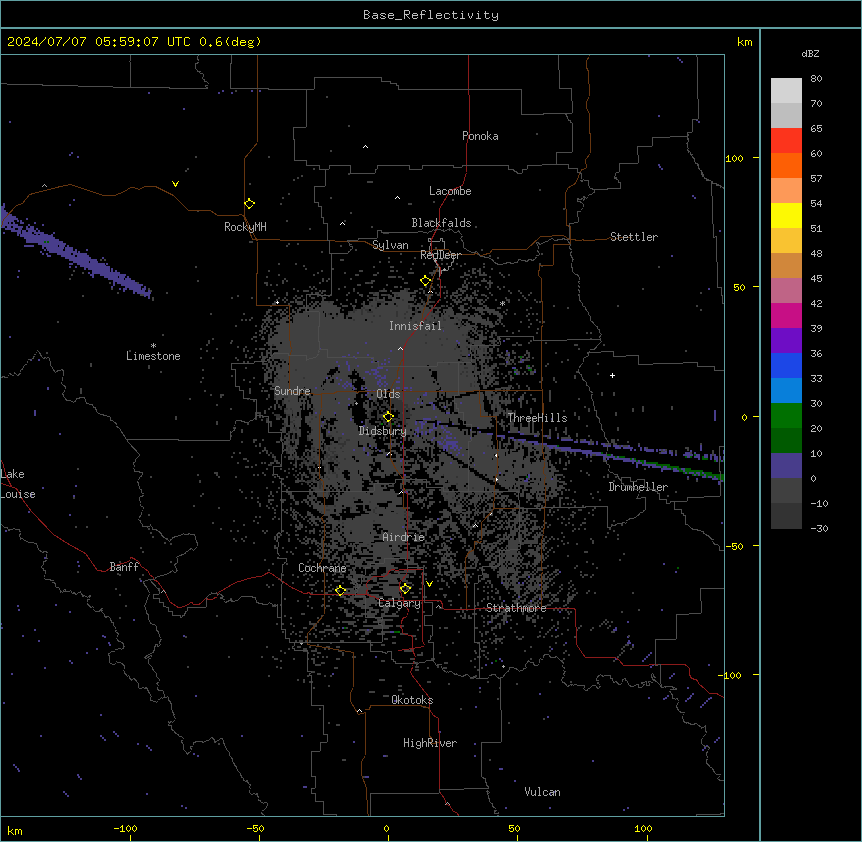Click the yellow marker above Calgary label
This screenshot has height=842, width=862.
(405, 589)
